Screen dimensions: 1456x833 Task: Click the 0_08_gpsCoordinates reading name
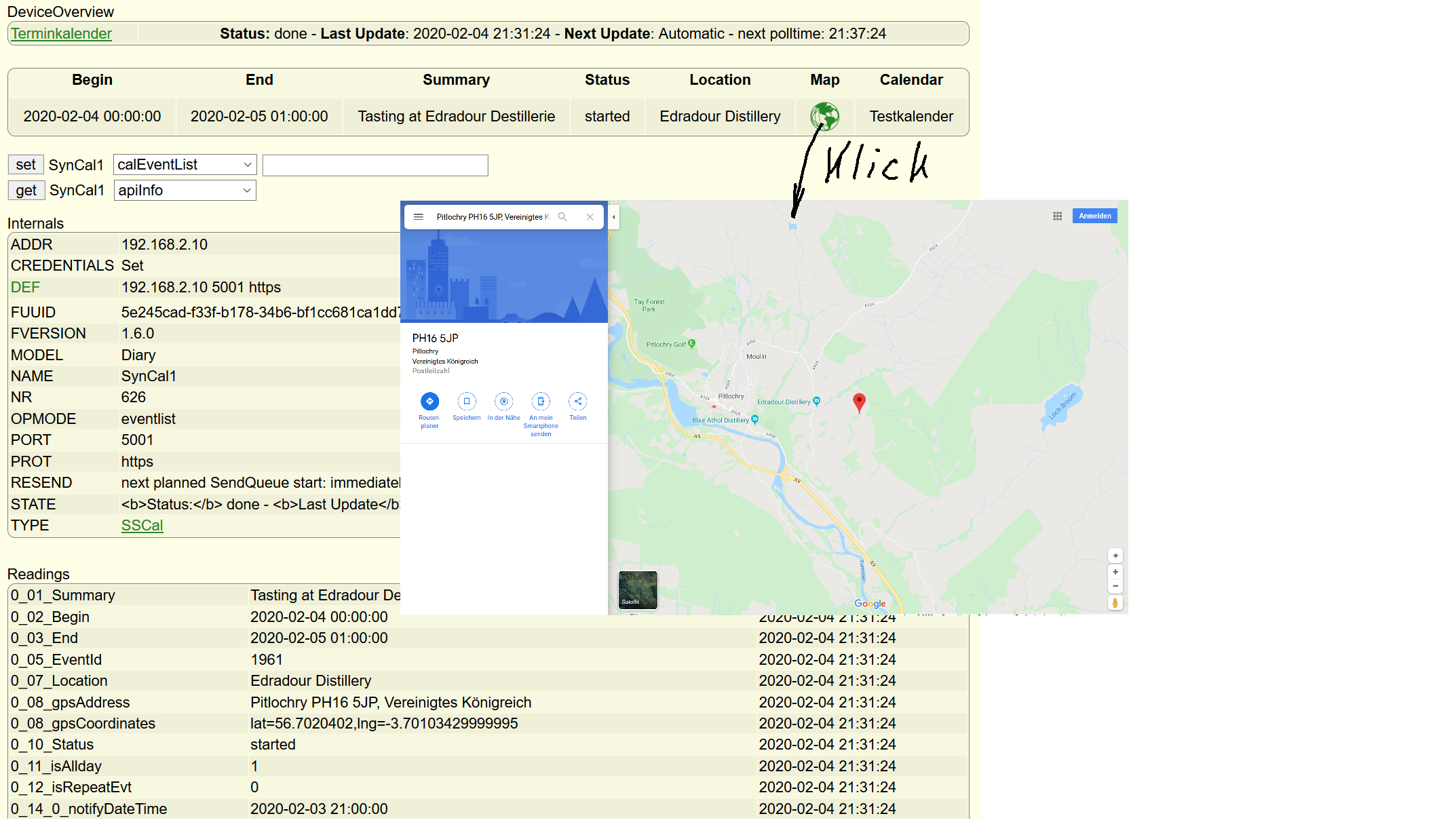[x=83, y=724]
